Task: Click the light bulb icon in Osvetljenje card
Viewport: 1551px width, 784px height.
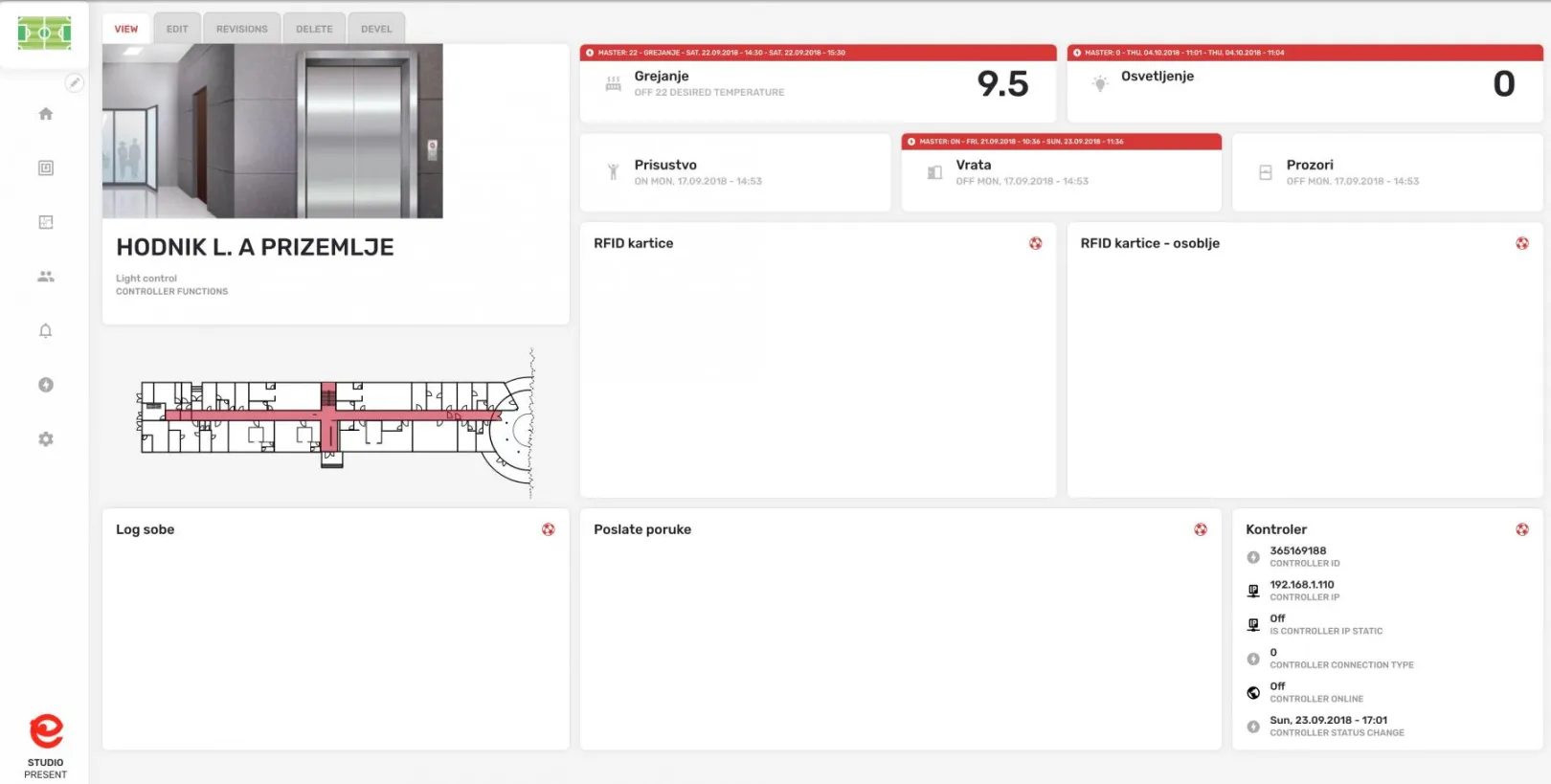Action: (1100, 83)
